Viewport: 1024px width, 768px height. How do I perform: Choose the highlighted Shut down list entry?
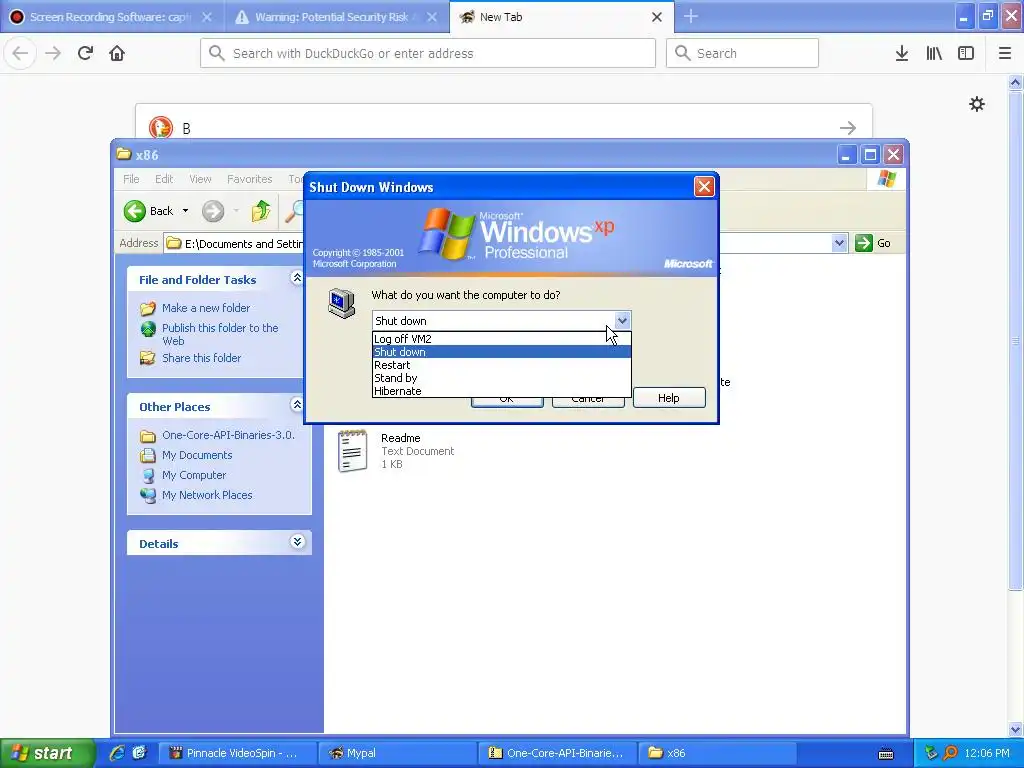501,352
